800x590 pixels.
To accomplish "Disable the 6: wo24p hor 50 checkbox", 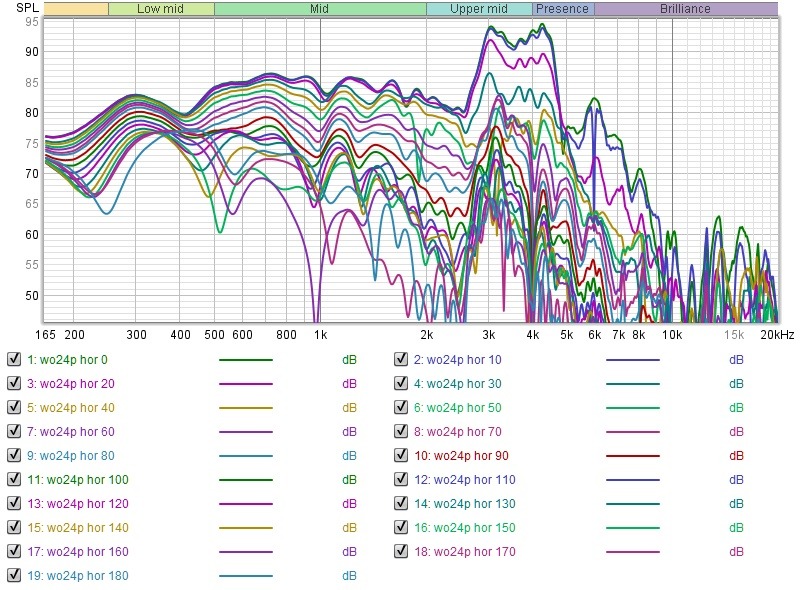I will point(401,407).
